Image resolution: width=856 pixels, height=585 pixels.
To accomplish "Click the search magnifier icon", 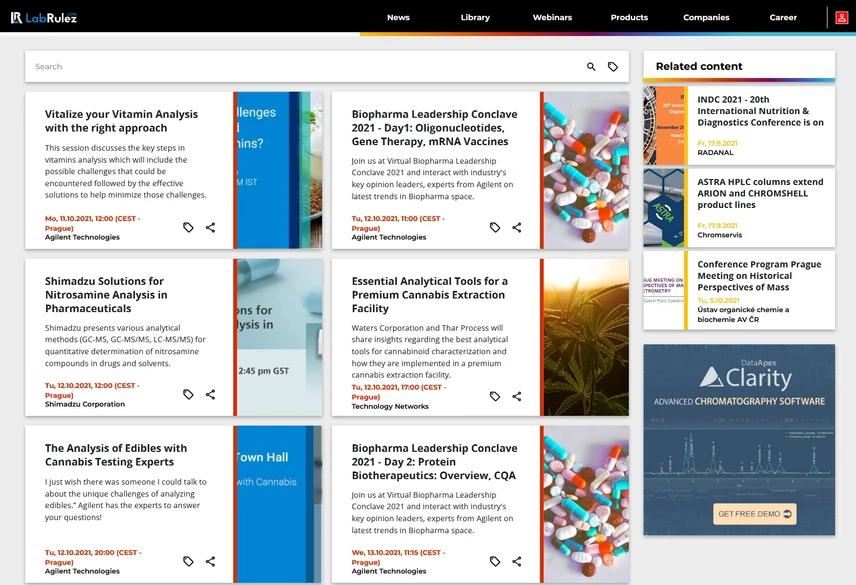I will click(x=591, y=67).
